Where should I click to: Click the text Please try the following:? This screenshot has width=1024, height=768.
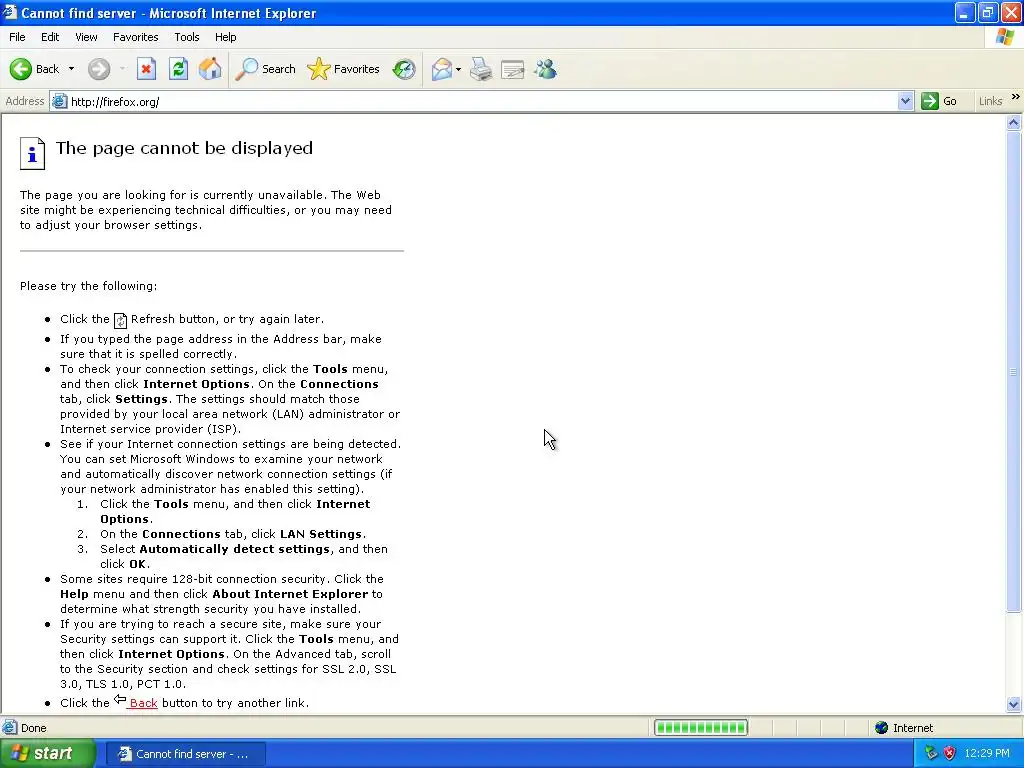click(88, 286)
